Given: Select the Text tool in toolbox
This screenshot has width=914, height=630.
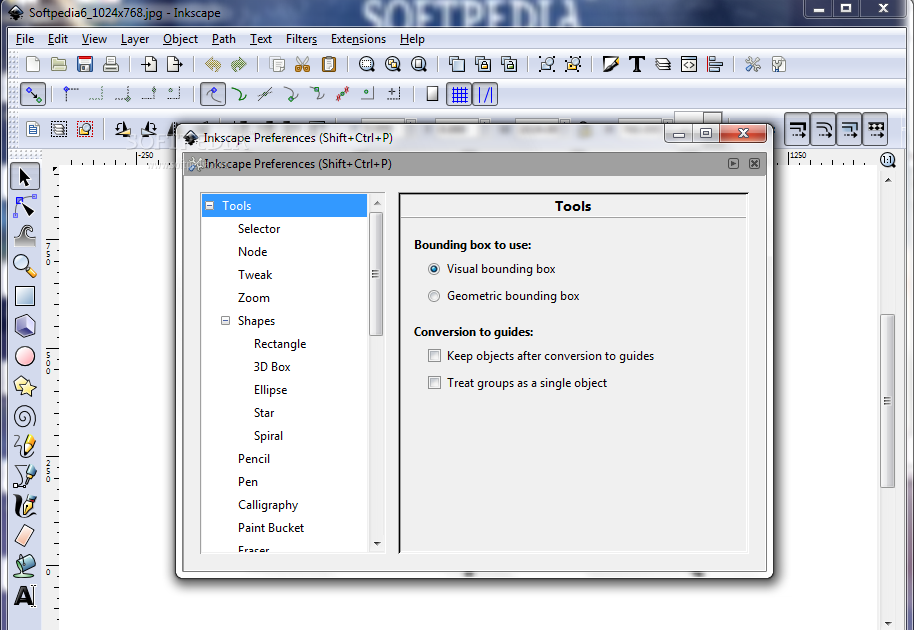Looking at the screenshot, I should coord(24,596).
